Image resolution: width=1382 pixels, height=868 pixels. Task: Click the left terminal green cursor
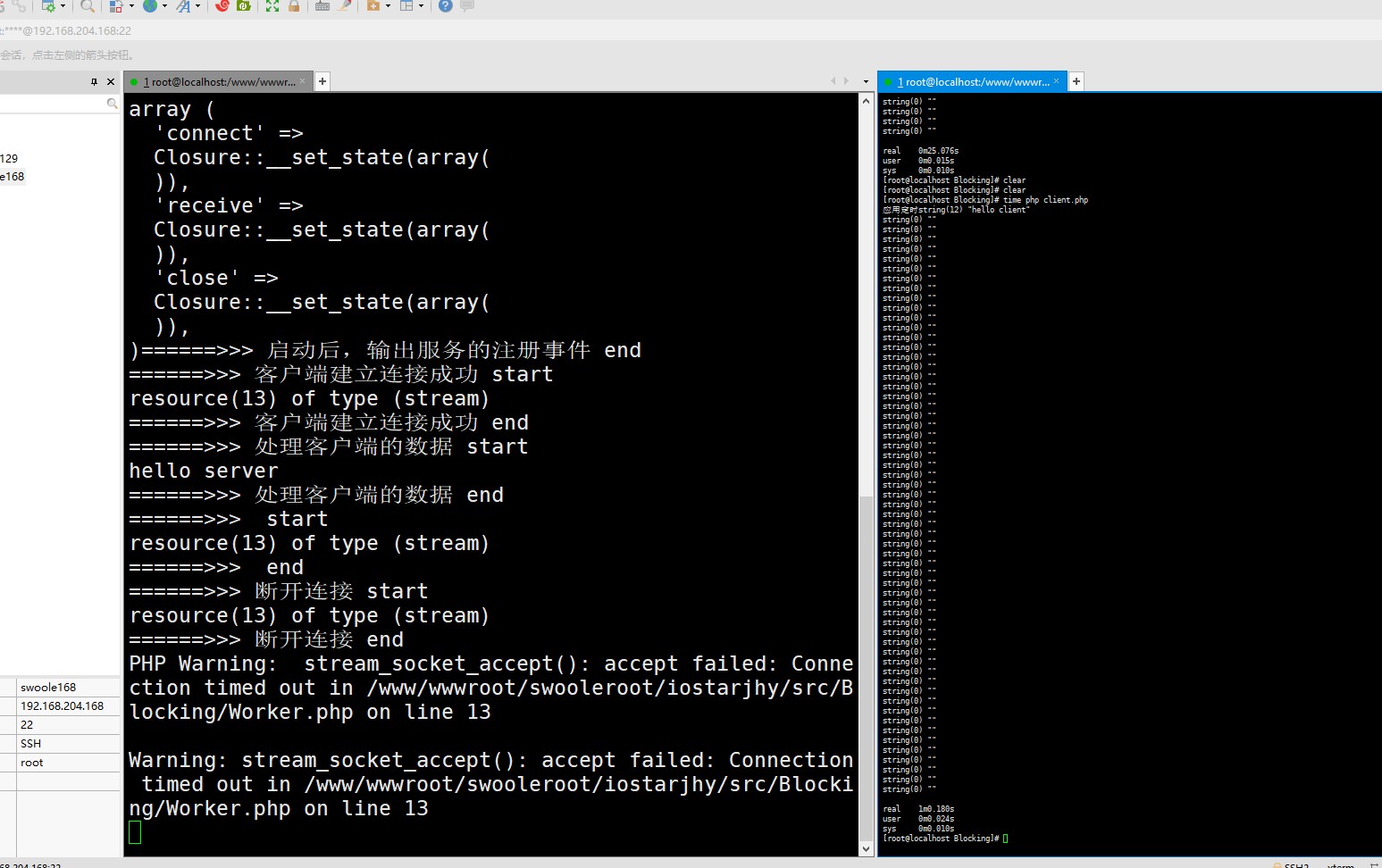coord(135,832)
